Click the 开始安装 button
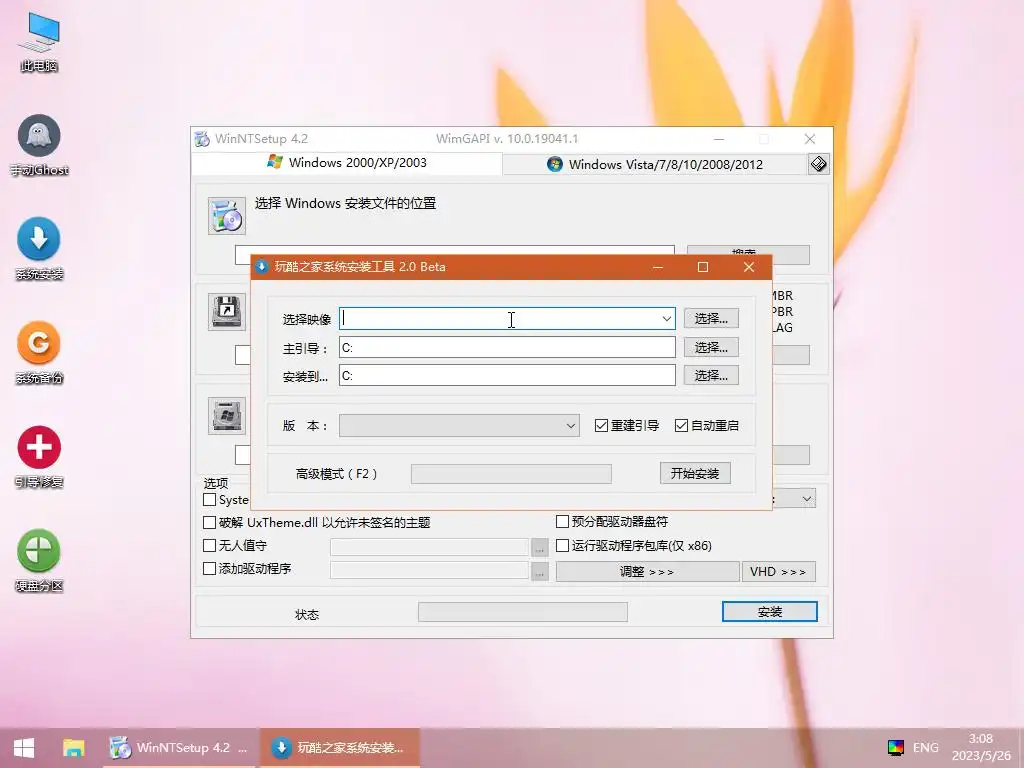The height and width of the screenshot is (768, 1024). coord(695,473)
